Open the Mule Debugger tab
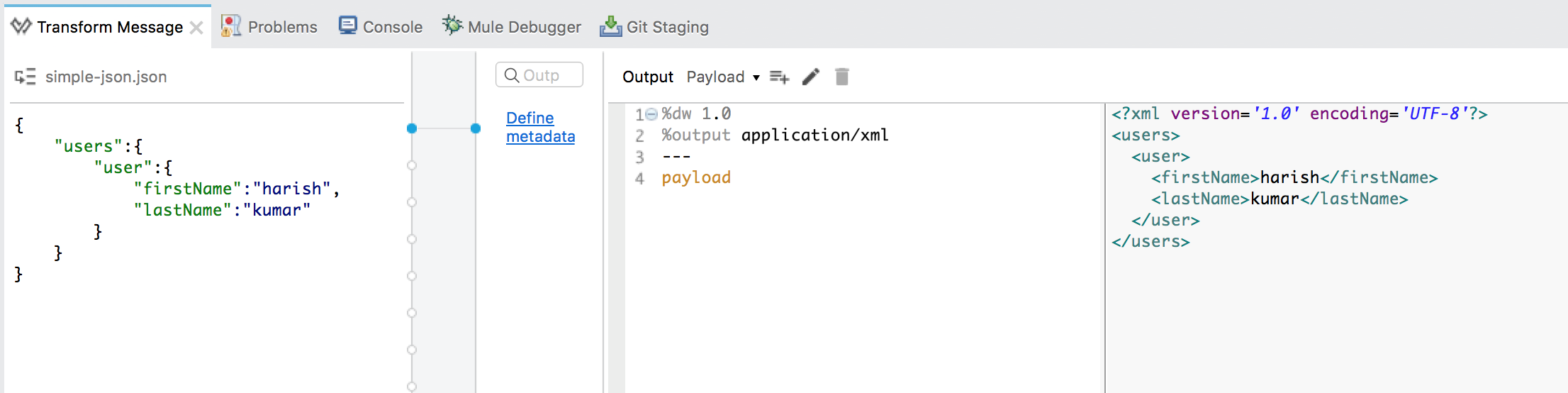 [x=524, y=27]
